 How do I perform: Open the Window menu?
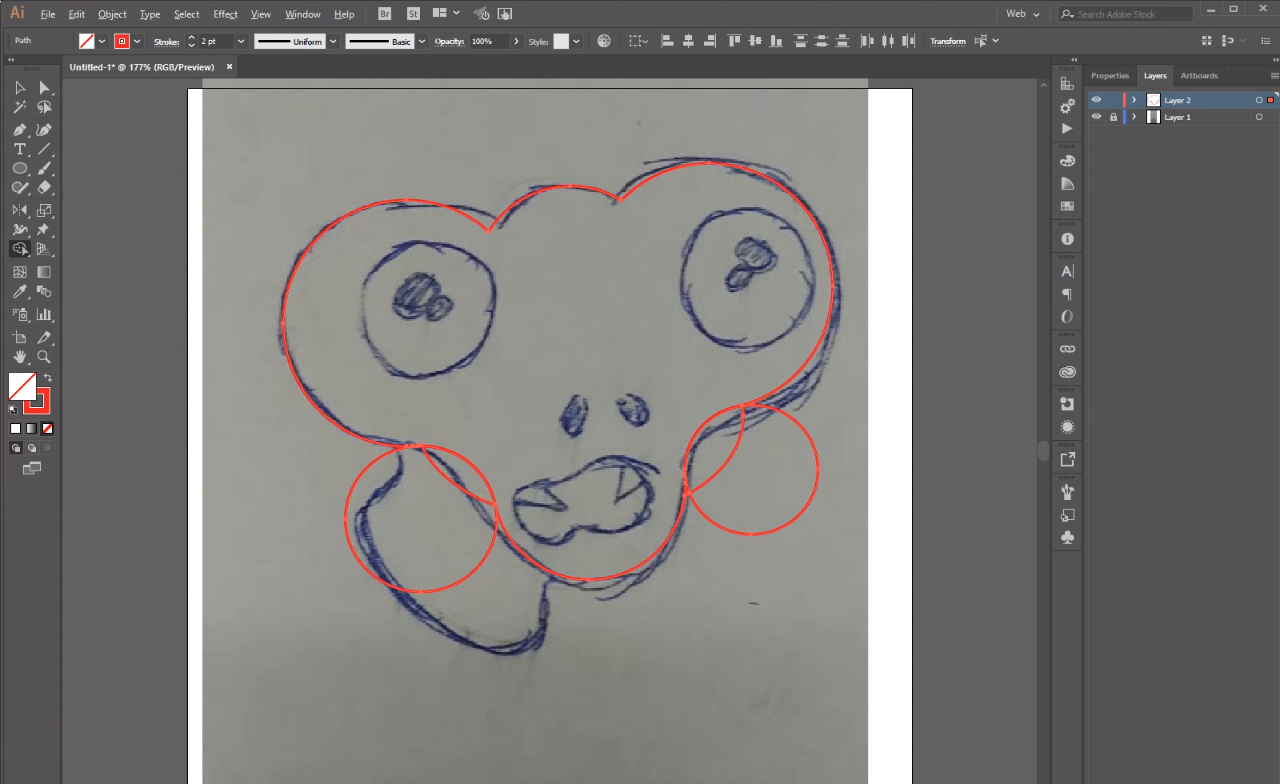point(303,14)
